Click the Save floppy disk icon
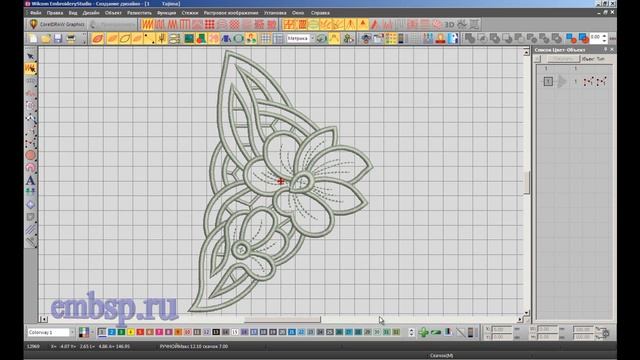Image resolution: width=640 pixels, height=360 pixels. coord(58,39)
